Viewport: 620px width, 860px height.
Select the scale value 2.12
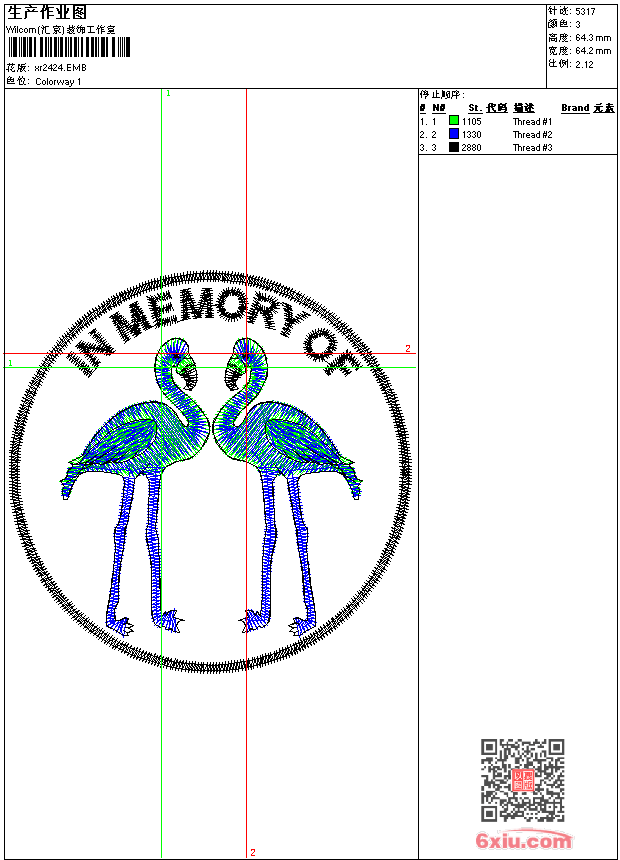pos(584,64)
